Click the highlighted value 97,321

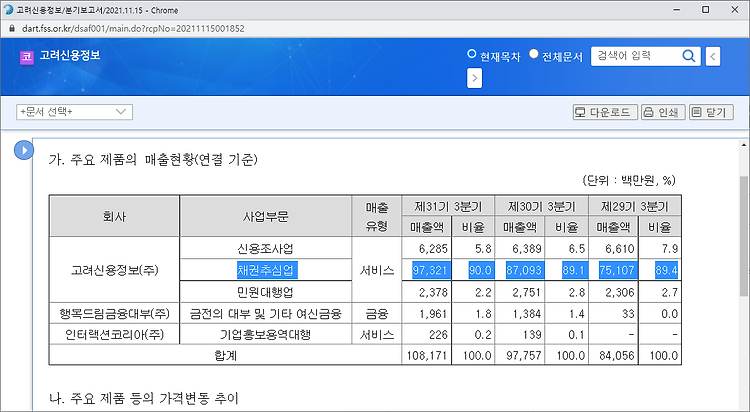430,270
